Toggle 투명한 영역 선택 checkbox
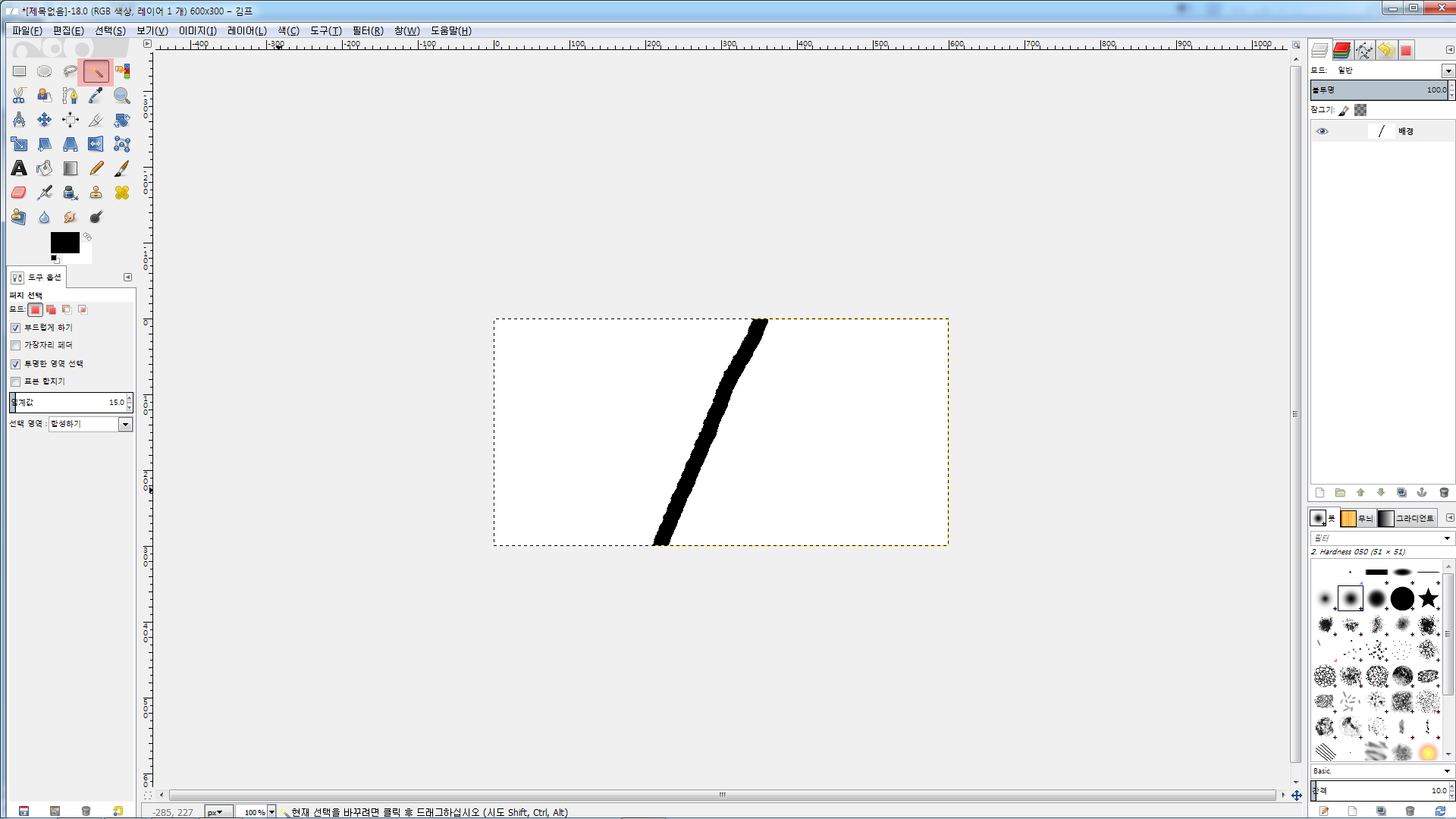The image size is (1456, 819). click(15, 364)
